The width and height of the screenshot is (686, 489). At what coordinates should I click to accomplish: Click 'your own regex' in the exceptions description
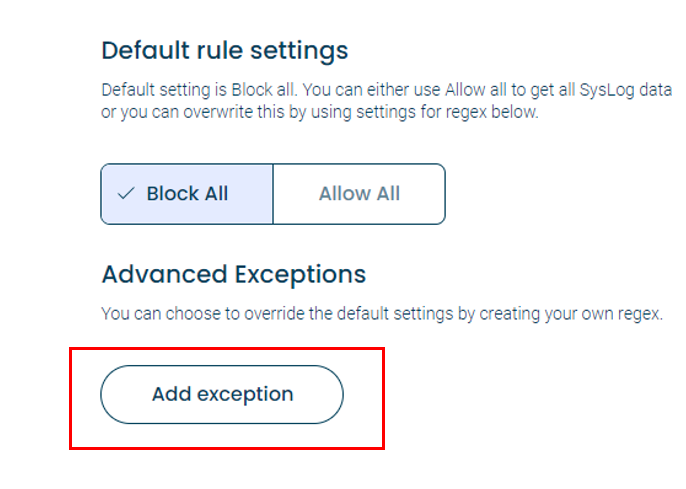[x=603, y=314]
